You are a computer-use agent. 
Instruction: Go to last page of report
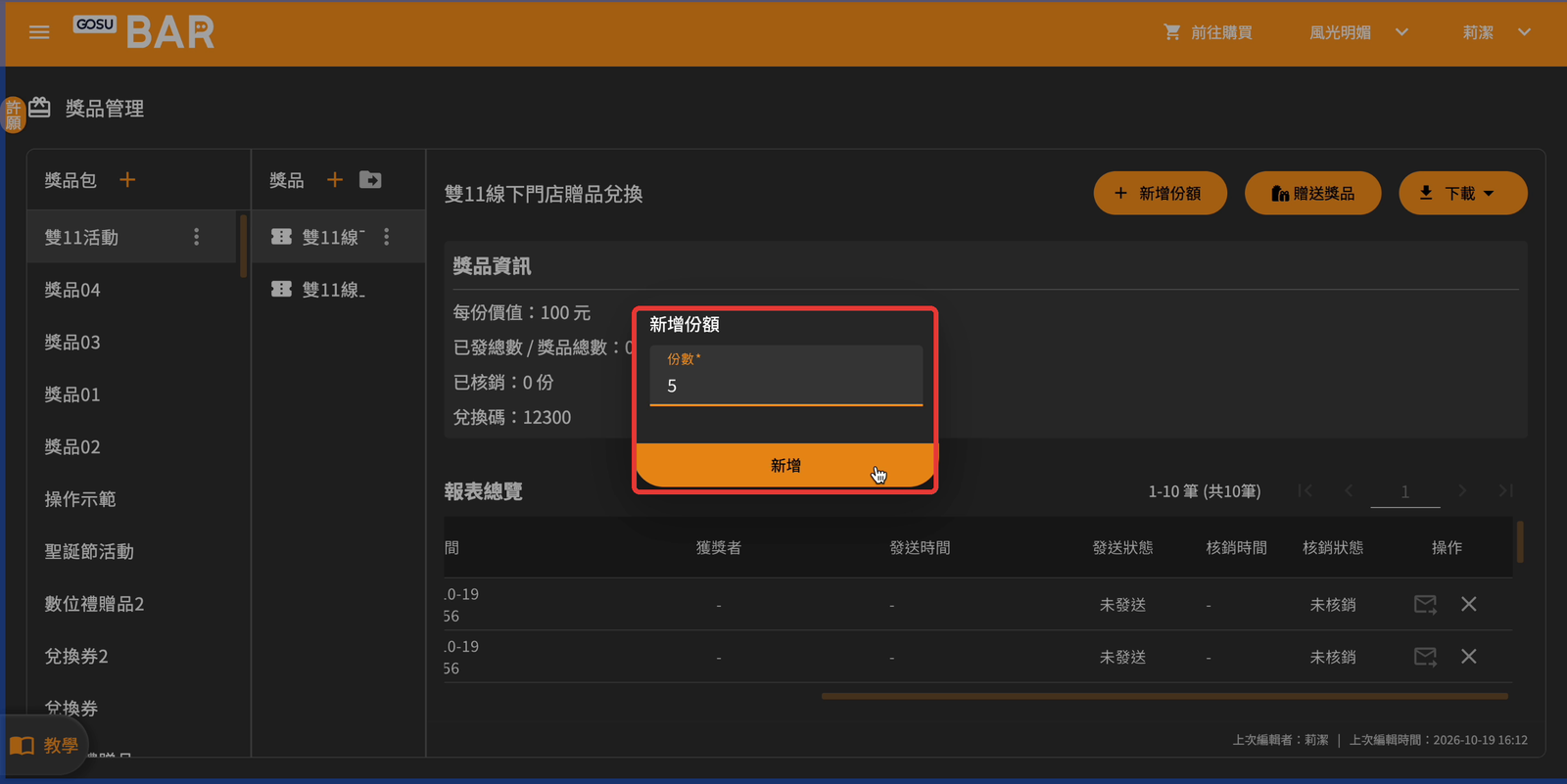coord(1505,490)
